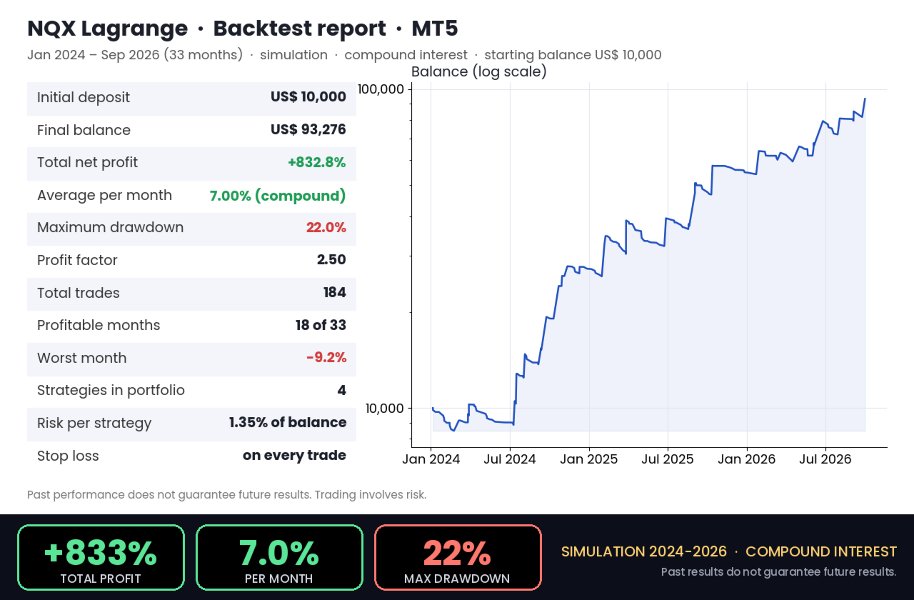914x600 pixels.
Task: Select the "-9.2%" worst month value
Action: click(x=326, y=357)
